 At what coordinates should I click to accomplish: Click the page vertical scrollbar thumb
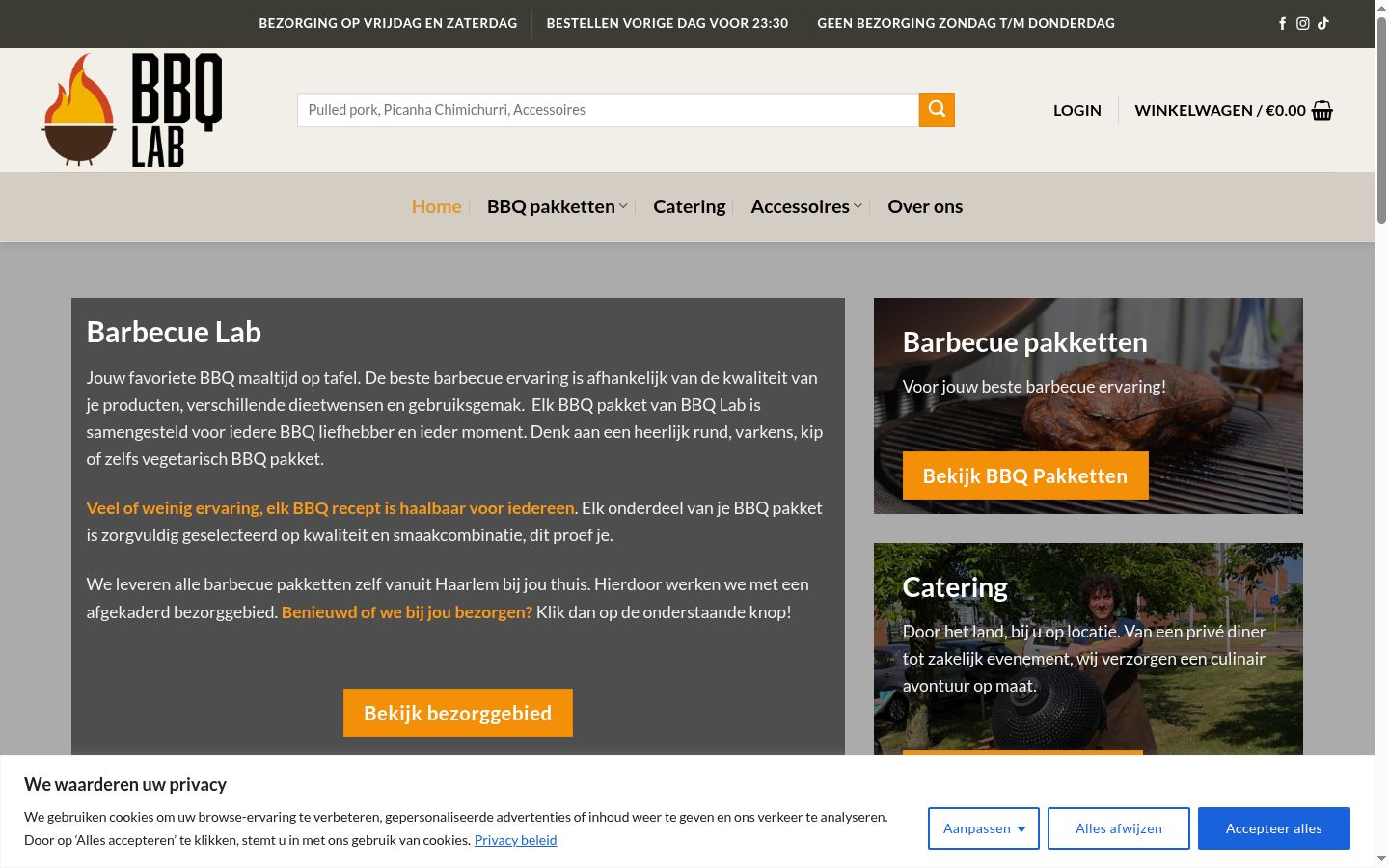click(1381, 121)
